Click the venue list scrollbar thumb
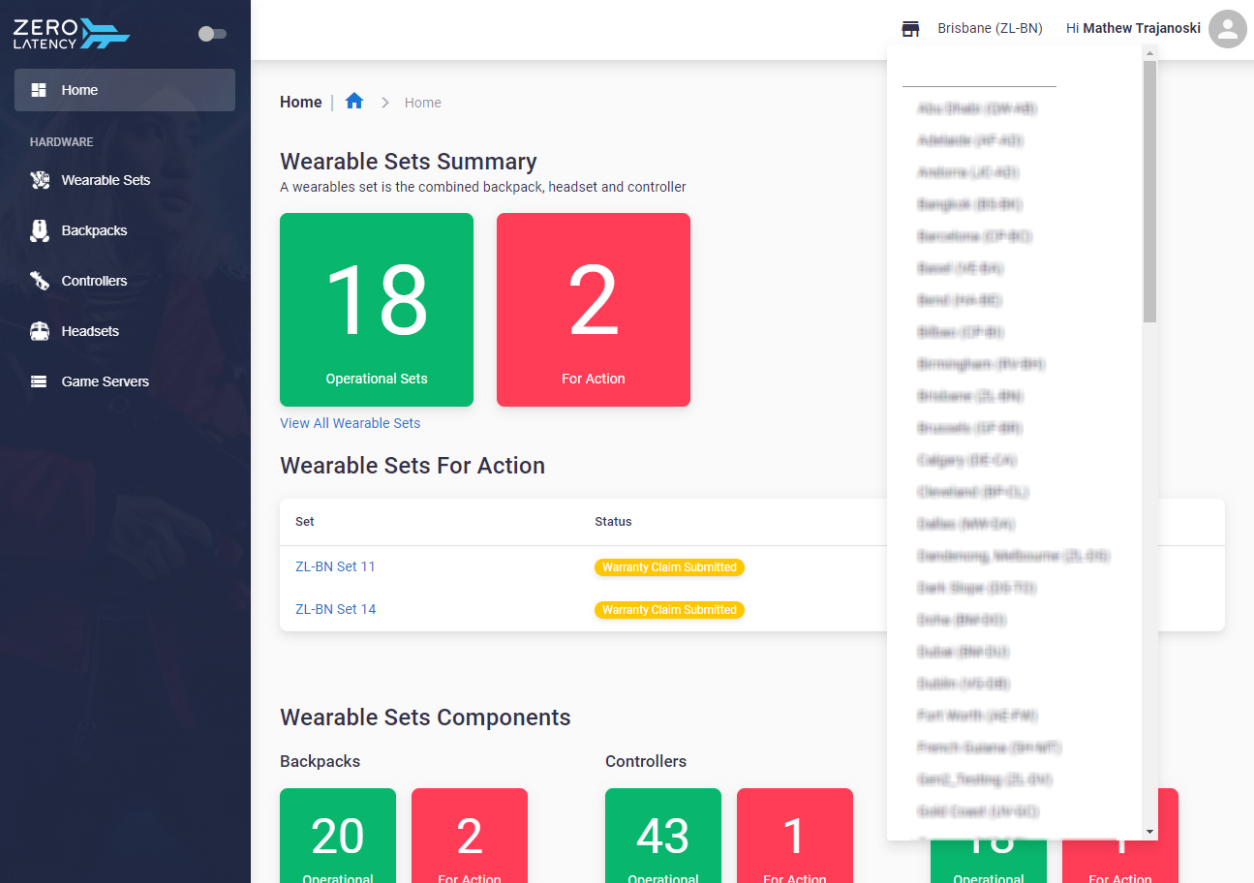 point(1150,191)
